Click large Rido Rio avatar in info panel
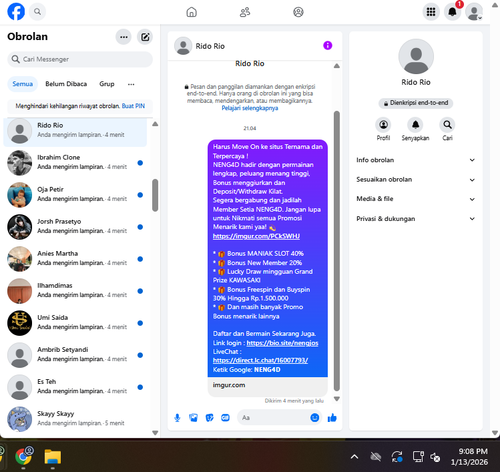 [416, 57]
